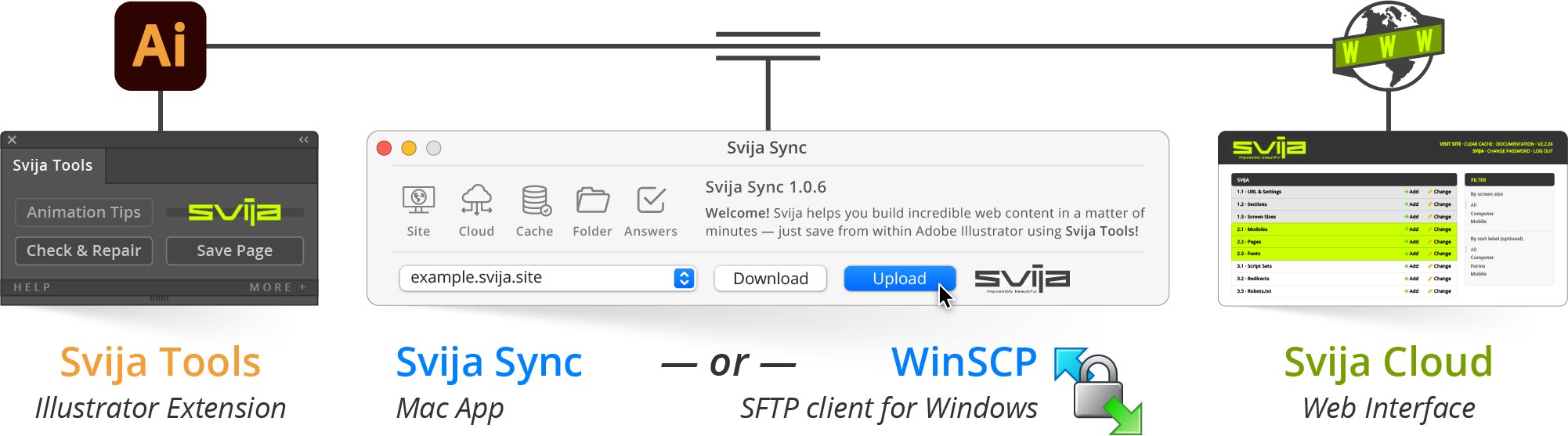1568x436 pixels.
Task: Click Add next to 2.1 Modules
Action: pos(1411,229)
